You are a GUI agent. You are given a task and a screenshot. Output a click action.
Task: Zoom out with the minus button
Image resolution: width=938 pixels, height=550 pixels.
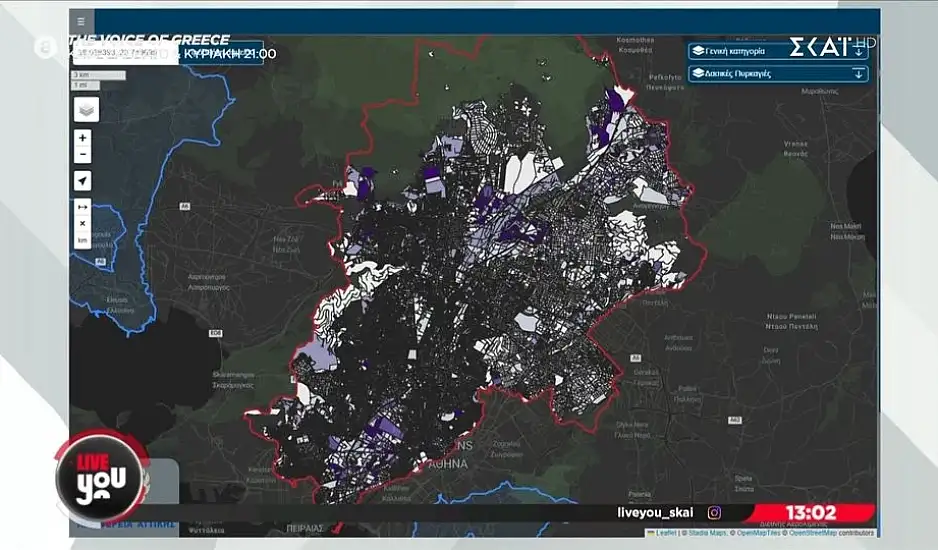[82, 154]
